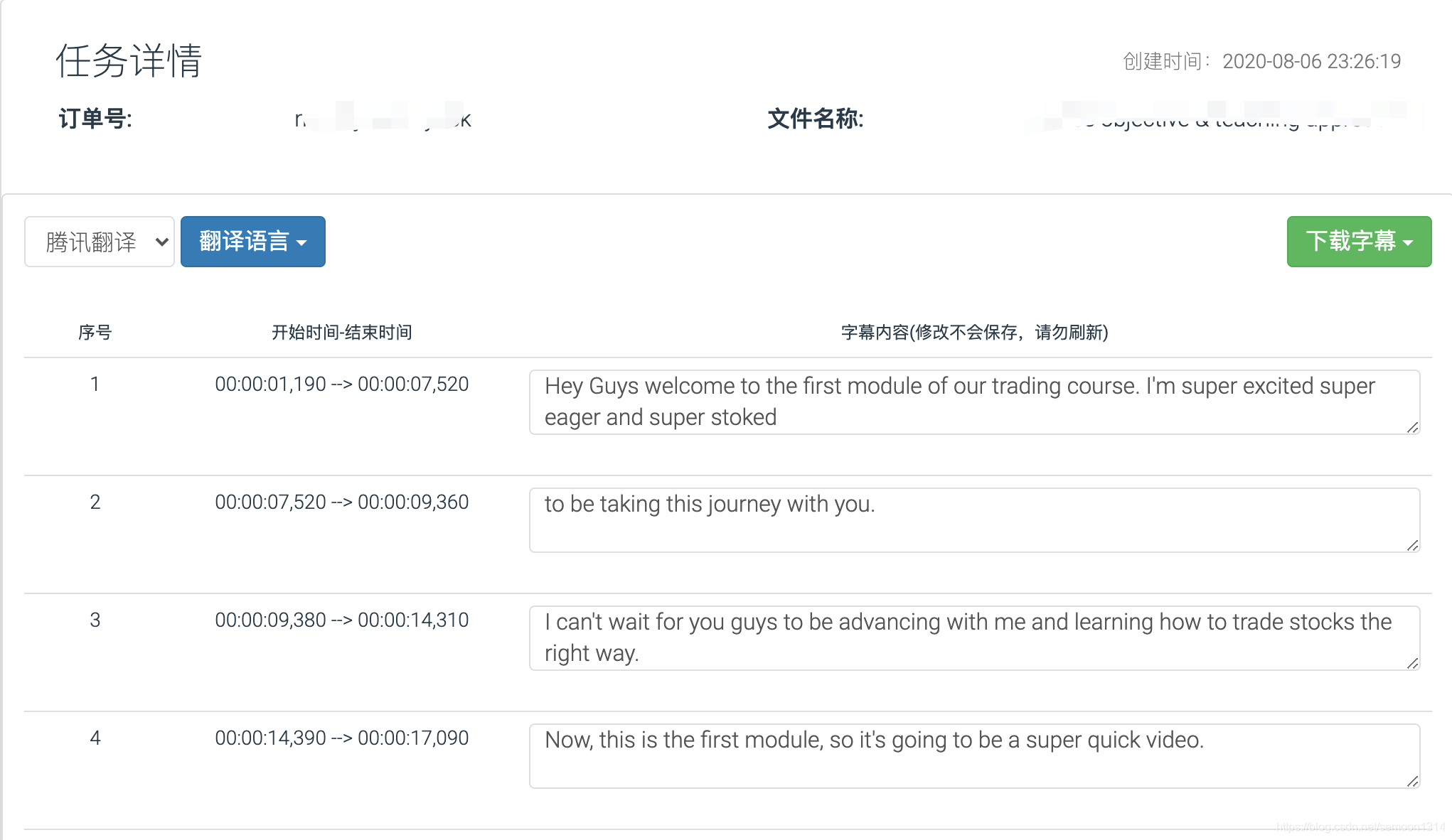The image size is (1452, 840).
Task: Click inside subtitle 1 text box
Action: pos(973,402)
